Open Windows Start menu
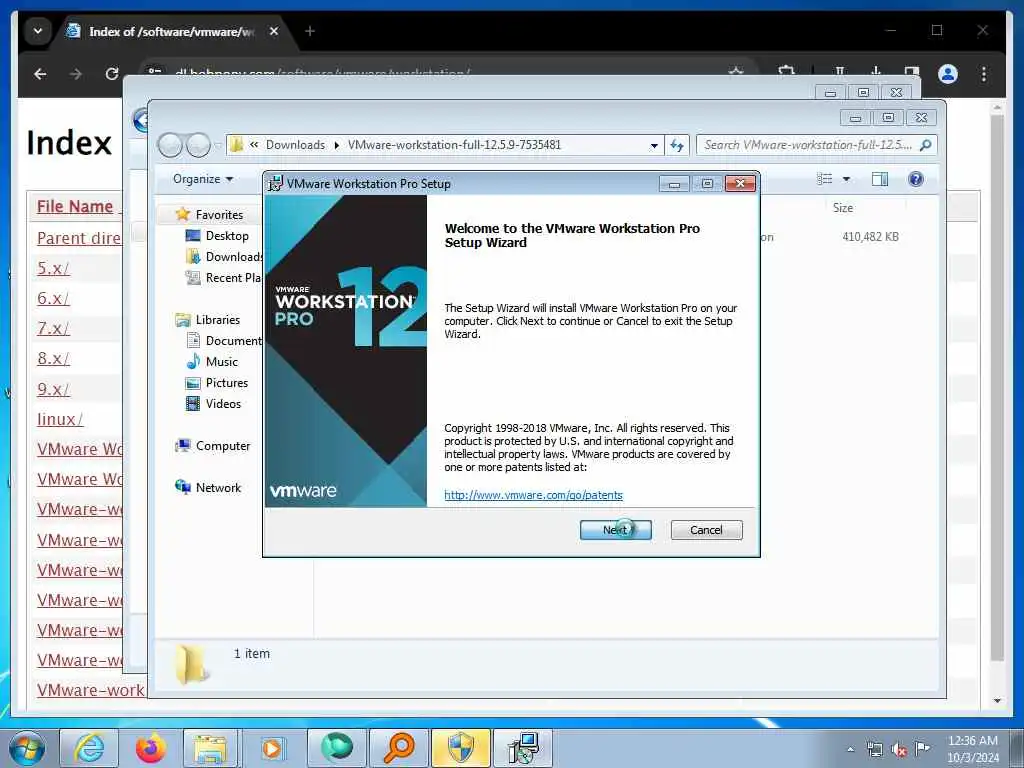 click(27, 748)
